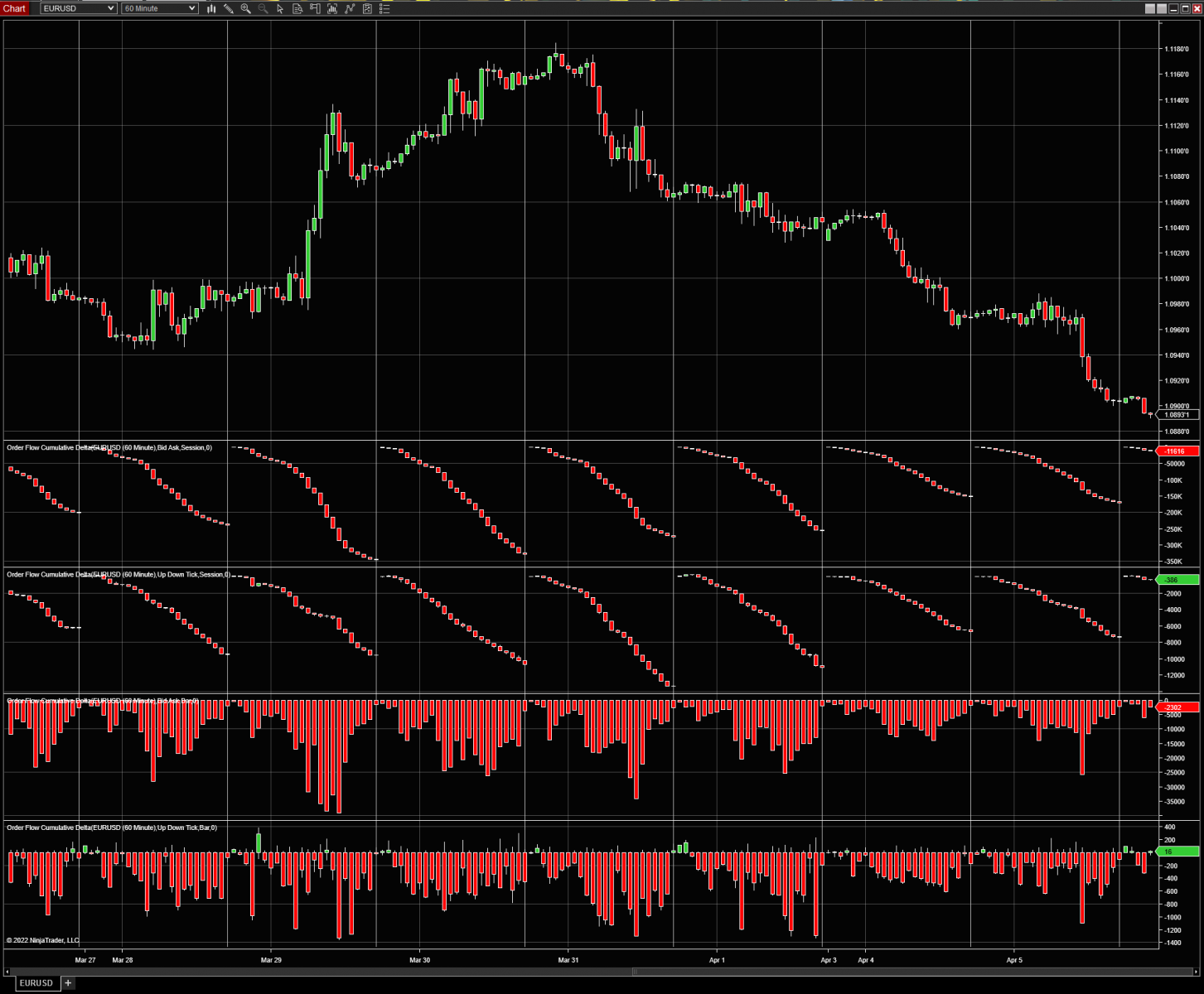Click the red Chart title label
Viewport: 1204px width, 994px height.
(x=15, y=8)
